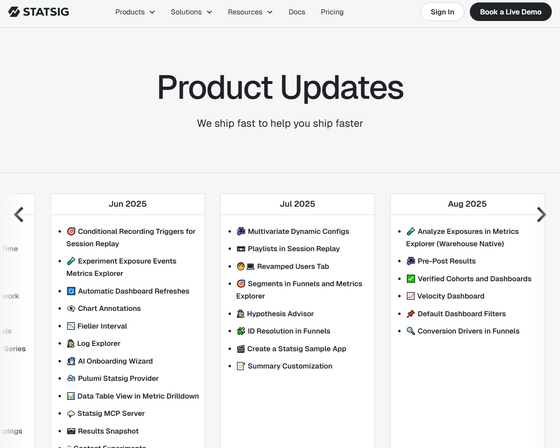Image resolution: width=560 pixels, height=448 pixels.
Task: Click the Jun 2025 column header
Action: click(128, 204)
